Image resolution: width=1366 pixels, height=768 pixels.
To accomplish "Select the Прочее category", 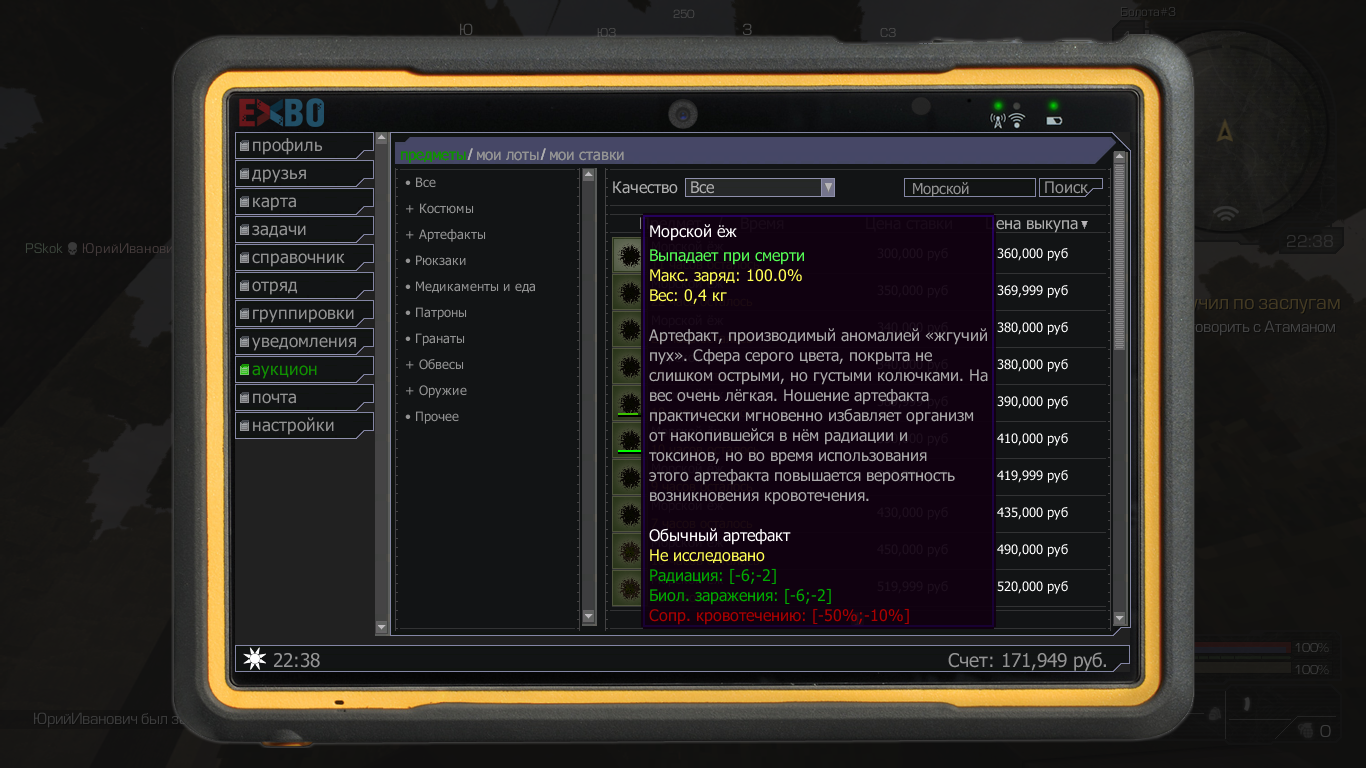I will coord(432,417).
